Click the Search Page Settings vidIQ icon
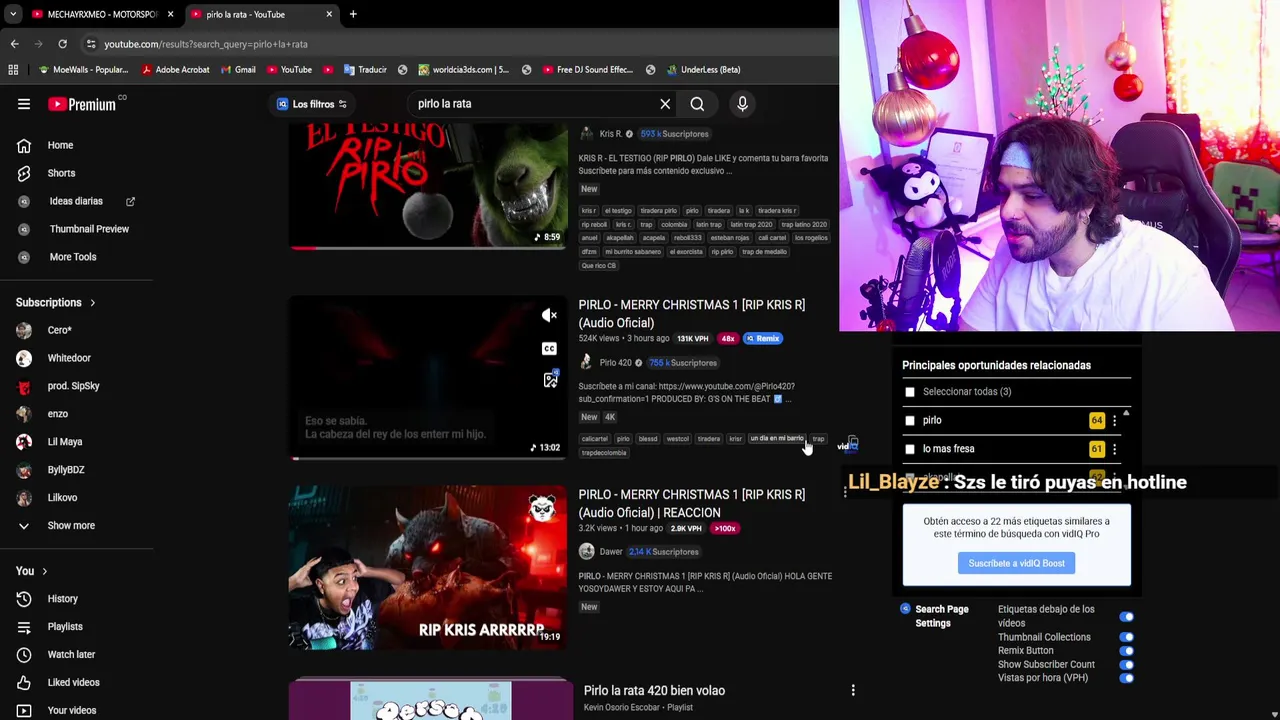Screen dimensions: 1280x720 (905, 609)
